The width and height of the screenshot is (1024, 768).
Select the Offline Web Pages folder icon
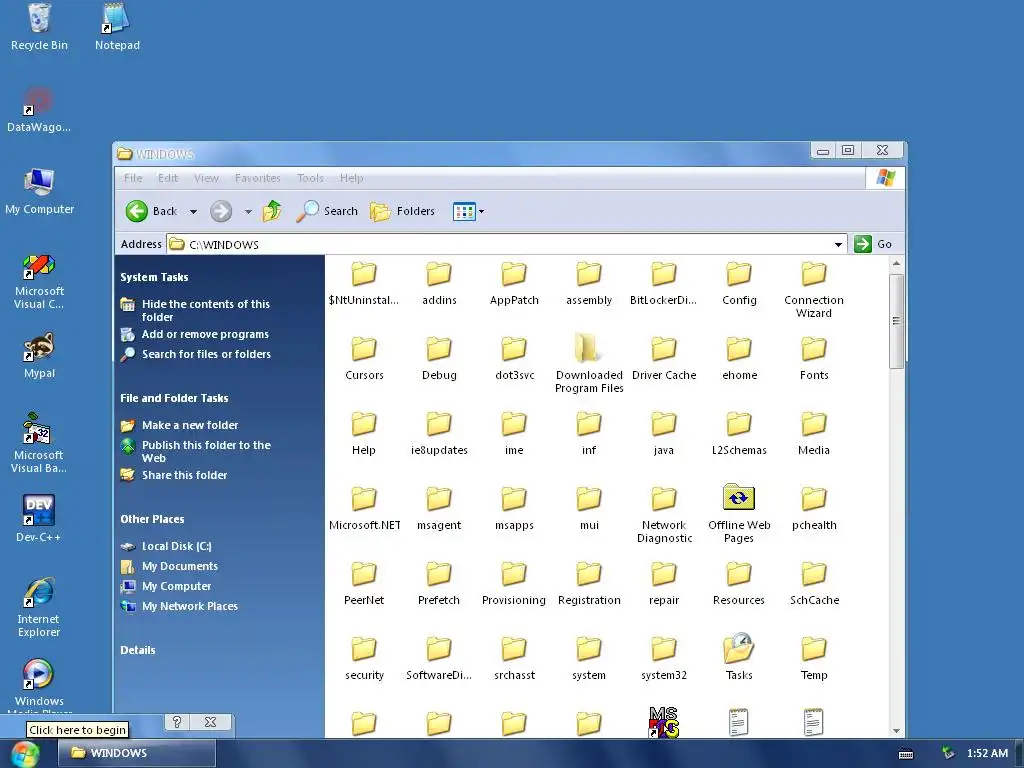739,498
